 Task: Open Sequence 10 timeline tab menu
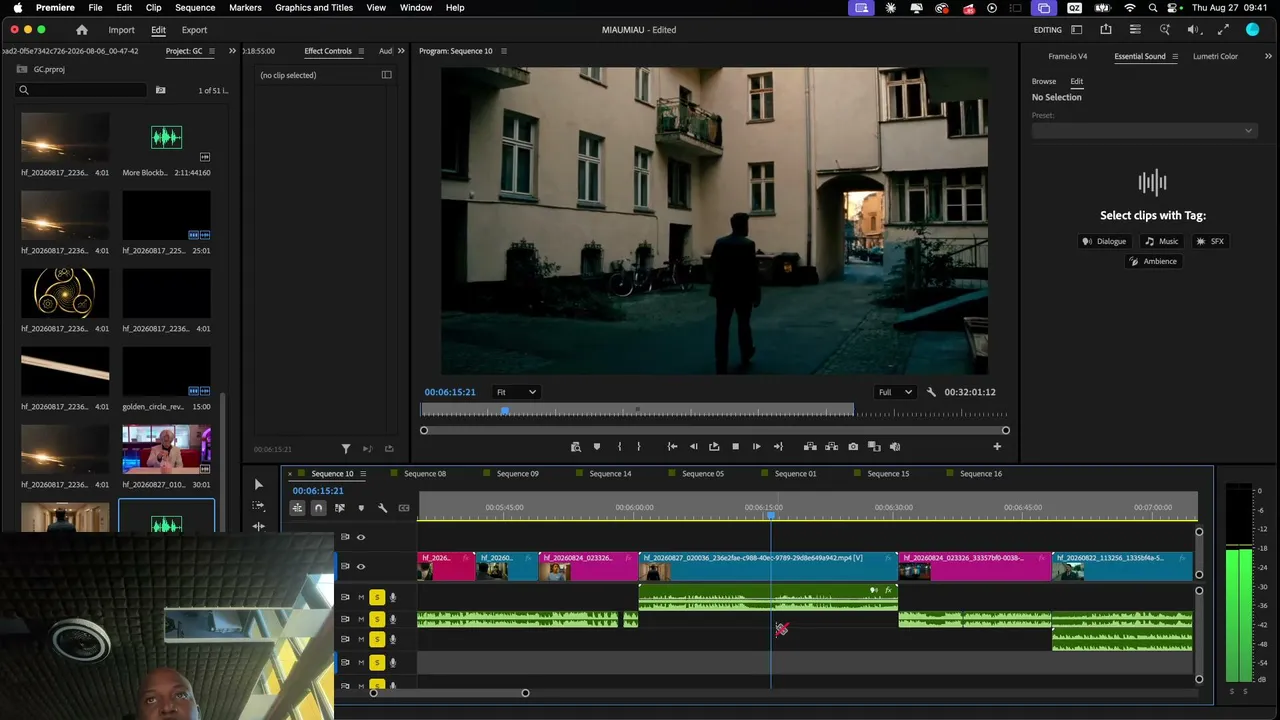pyautogui.click(x=363, y=474)
